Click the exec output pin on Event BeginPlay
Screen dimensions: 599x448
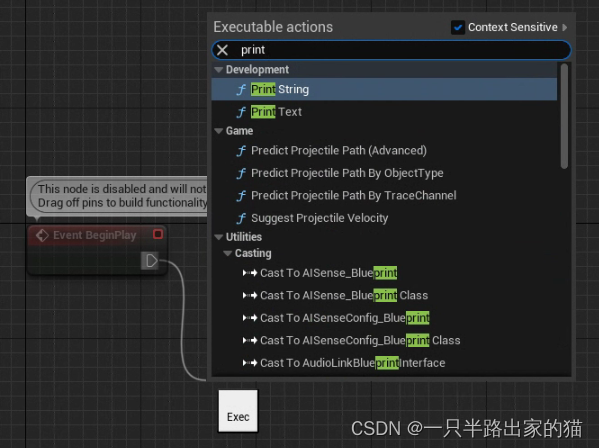pyautogui.click(x=150, y=261)
